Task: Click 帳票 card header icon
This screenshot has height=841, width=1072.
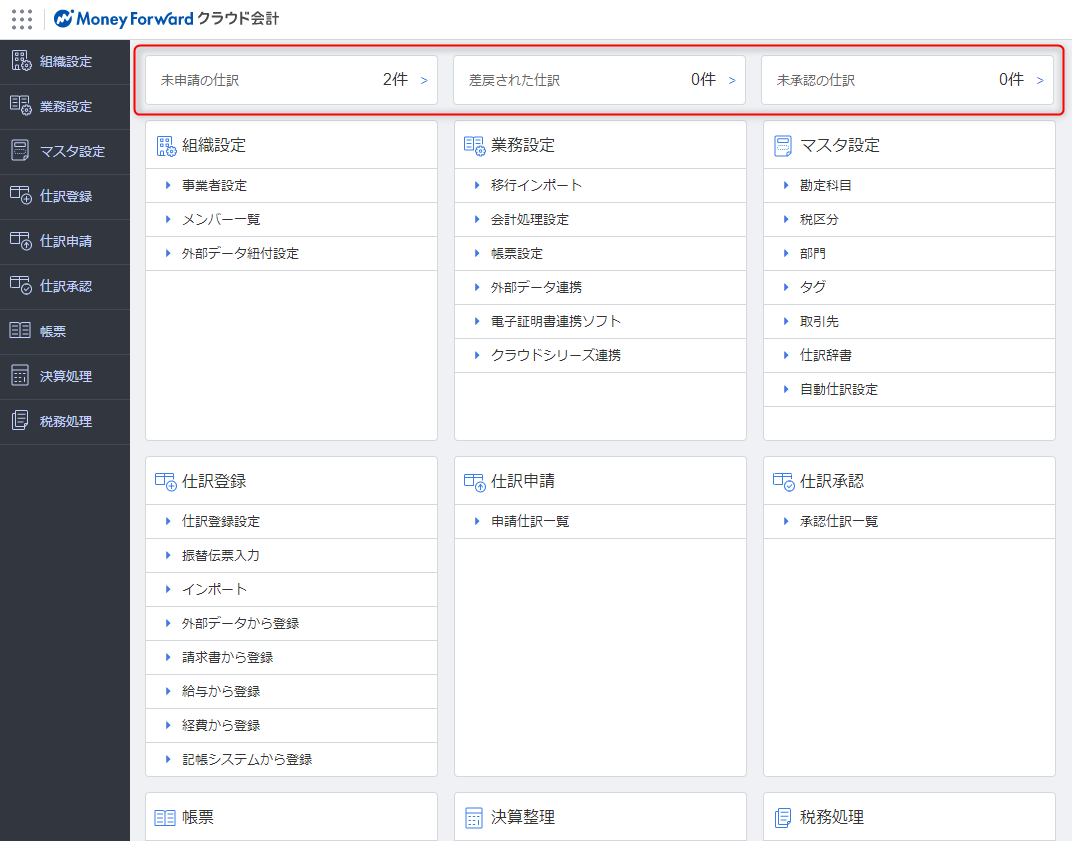Action: (165, 818)
